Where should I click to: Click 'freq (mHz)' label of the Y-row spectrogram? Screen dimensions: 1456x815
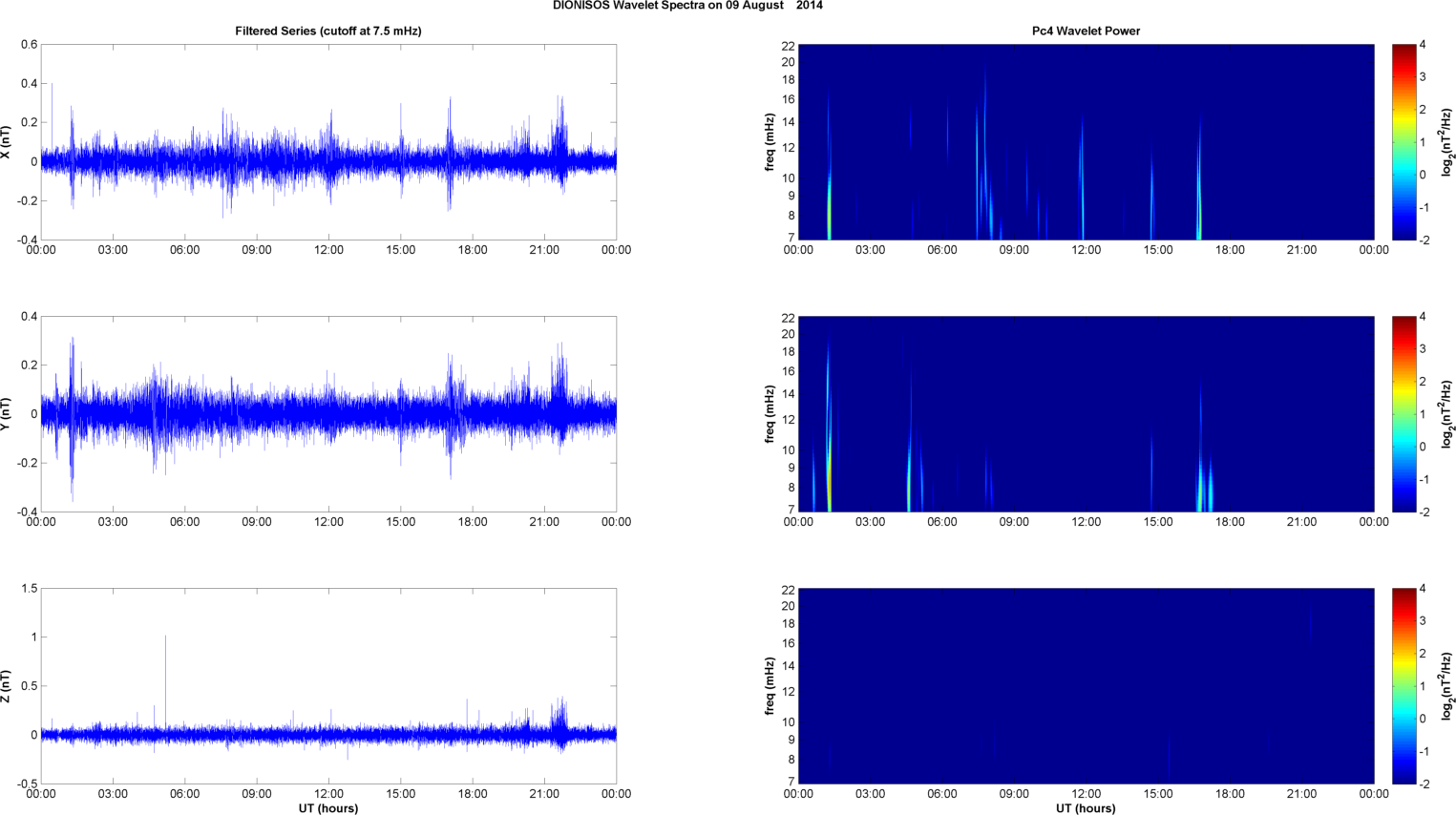pyautogui.click(x=770, y=414)
